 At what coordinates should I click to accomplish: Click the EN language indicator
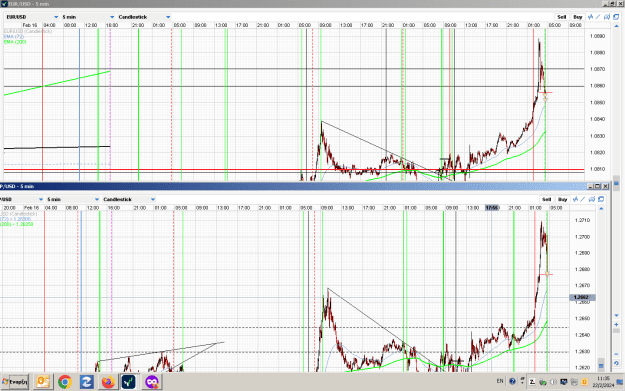[x=500, y=381]
